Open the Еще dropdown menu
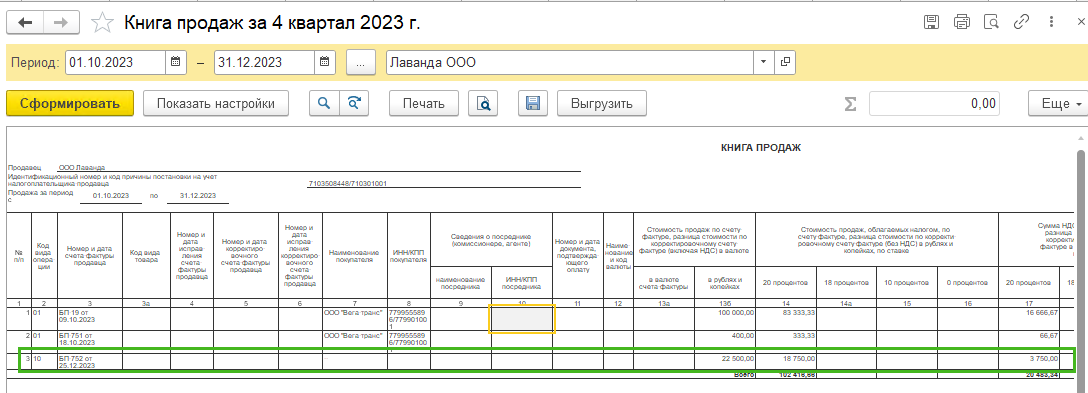This screenshot has height=393, width=1088. 1058,103
